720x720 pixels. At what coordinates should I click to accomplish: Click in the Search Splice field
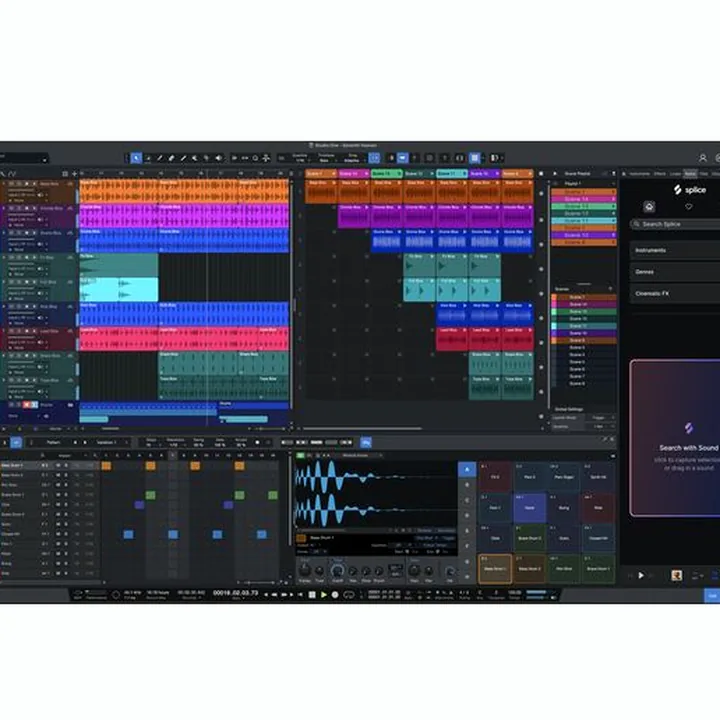(675, 224)
